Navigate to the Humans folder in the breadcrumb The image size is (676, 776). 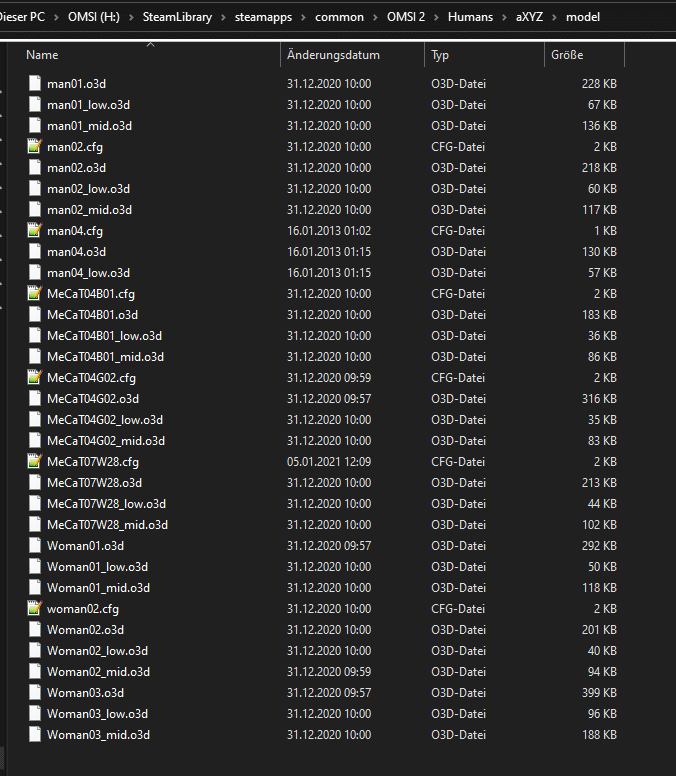[470, 17]
